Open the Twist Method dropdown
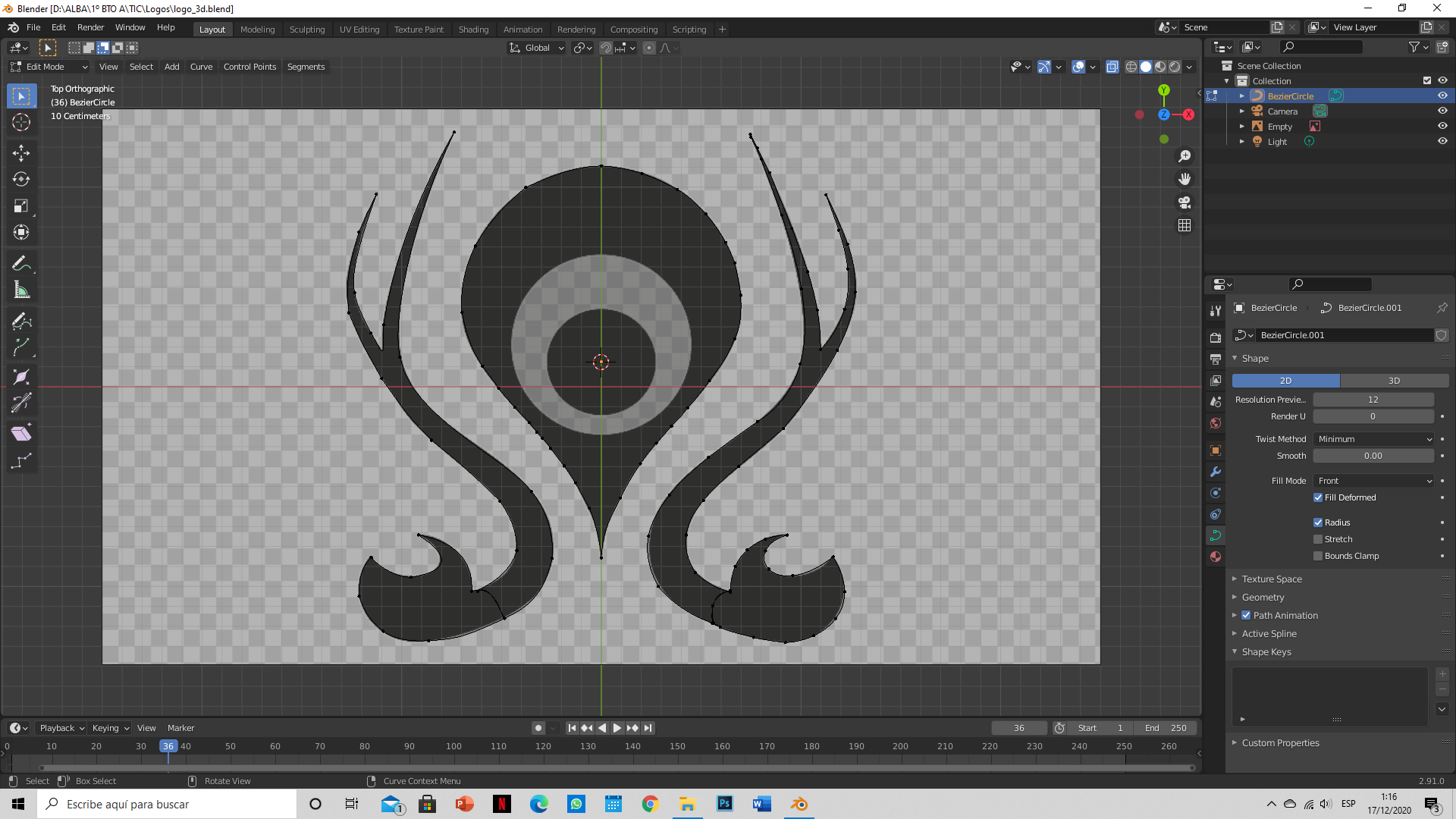The height and width of the screenshot is (819, 1456). pos(1374,439)
